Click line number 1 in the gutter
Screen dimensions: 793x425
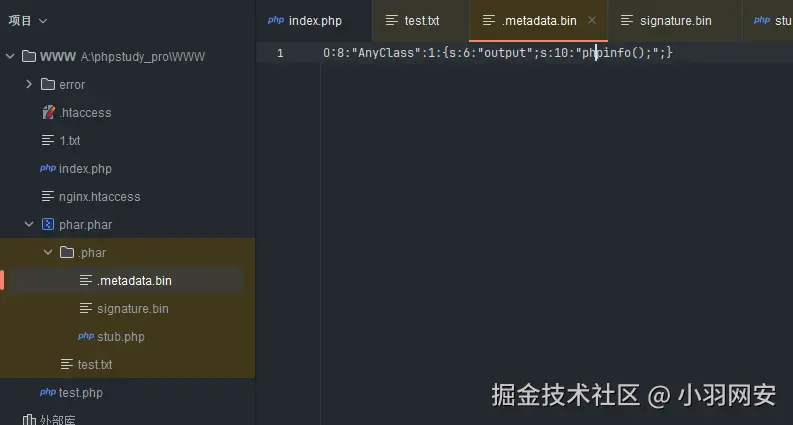click(280, 53)
